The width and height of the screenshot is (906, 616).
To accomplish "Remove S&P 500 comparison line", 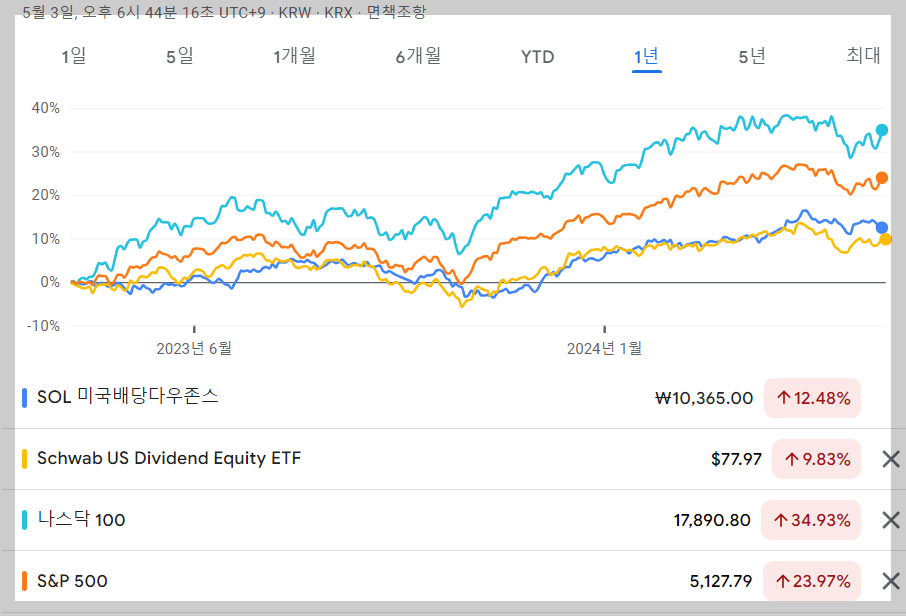I will (889, 581).
